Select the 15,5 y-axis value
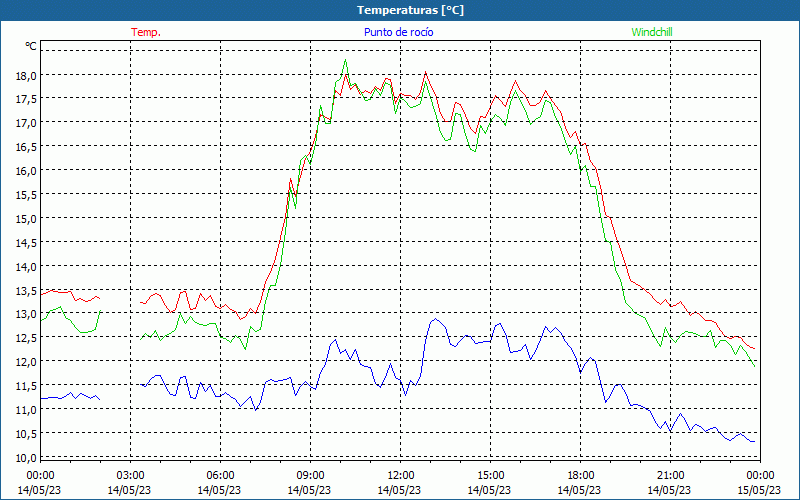 [x=26, y=195]
